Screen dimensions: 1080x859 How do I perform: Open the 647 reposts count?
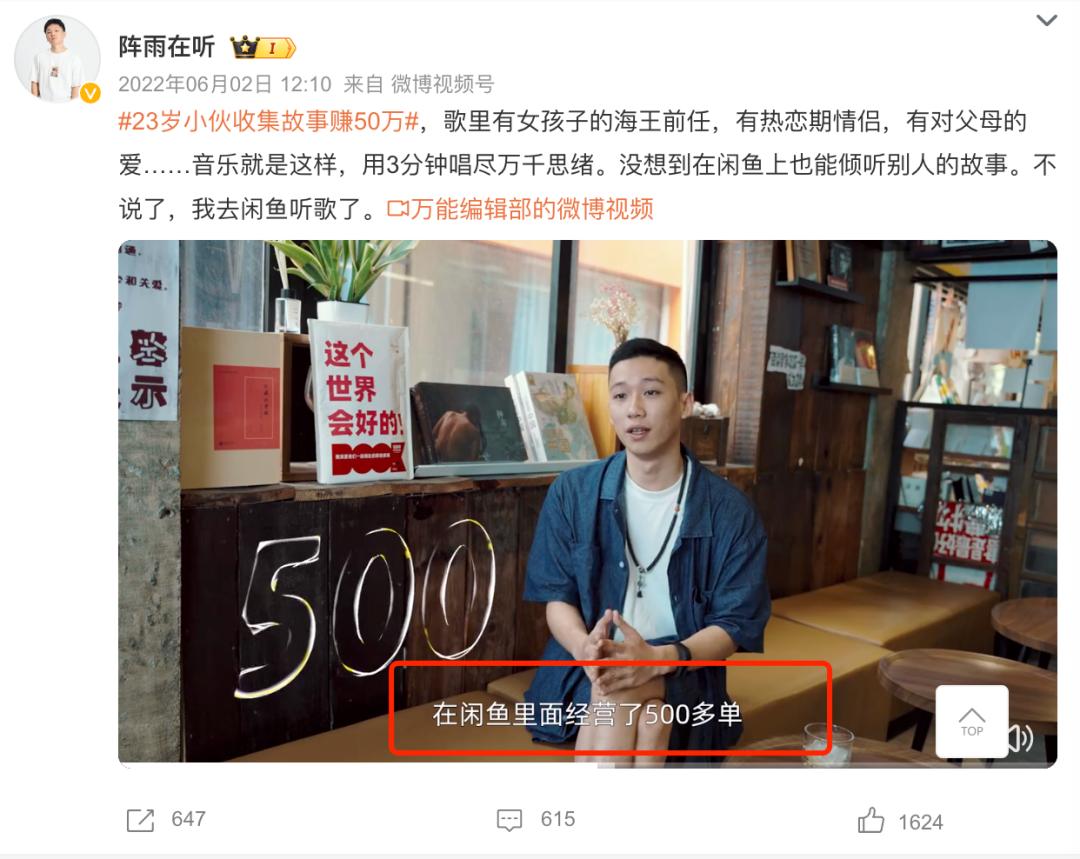pyautogui.click(x=188, y=819)
